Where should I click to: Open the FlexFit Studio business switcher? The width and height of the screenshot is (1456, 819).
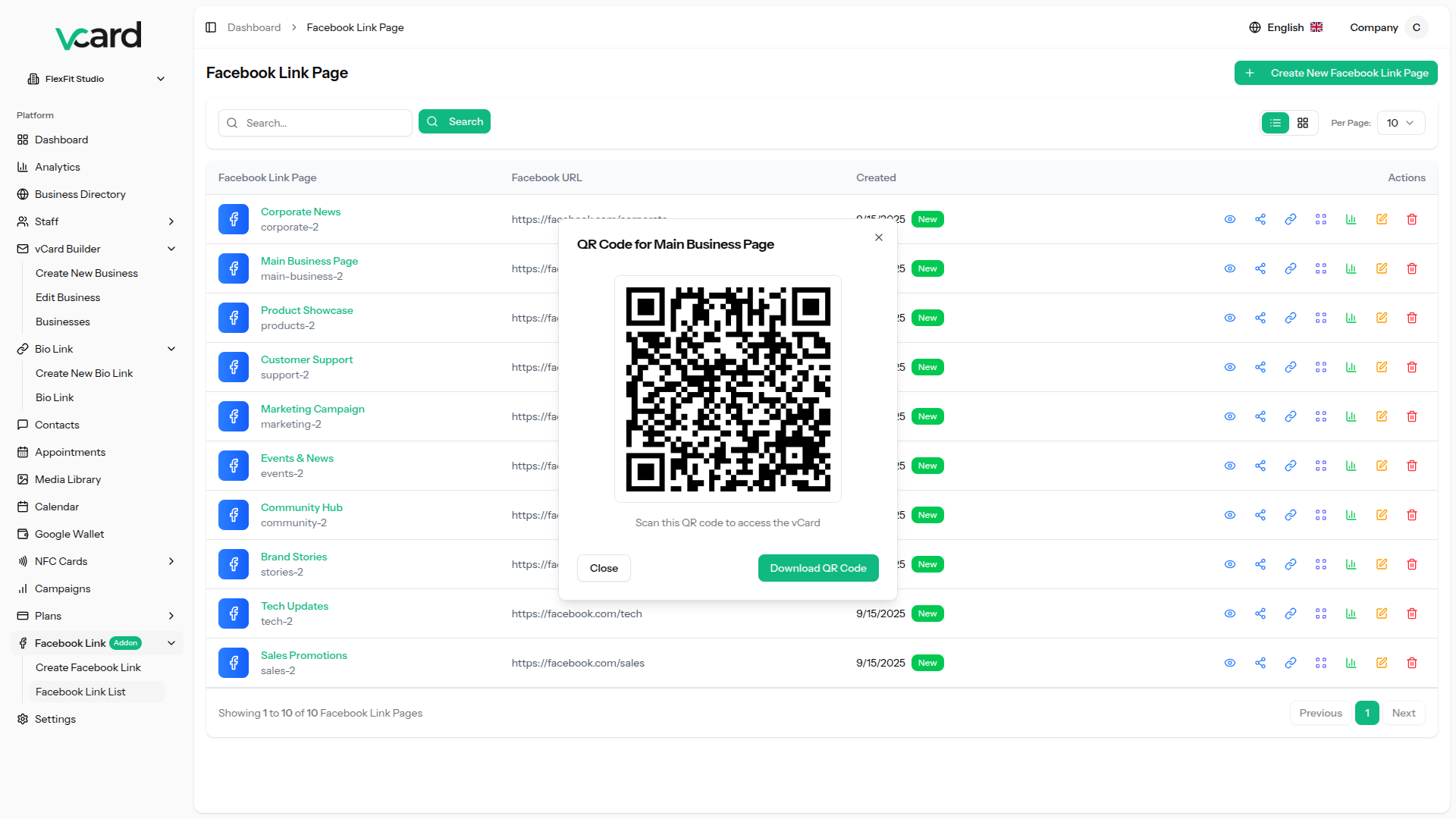tap(96, 79)
